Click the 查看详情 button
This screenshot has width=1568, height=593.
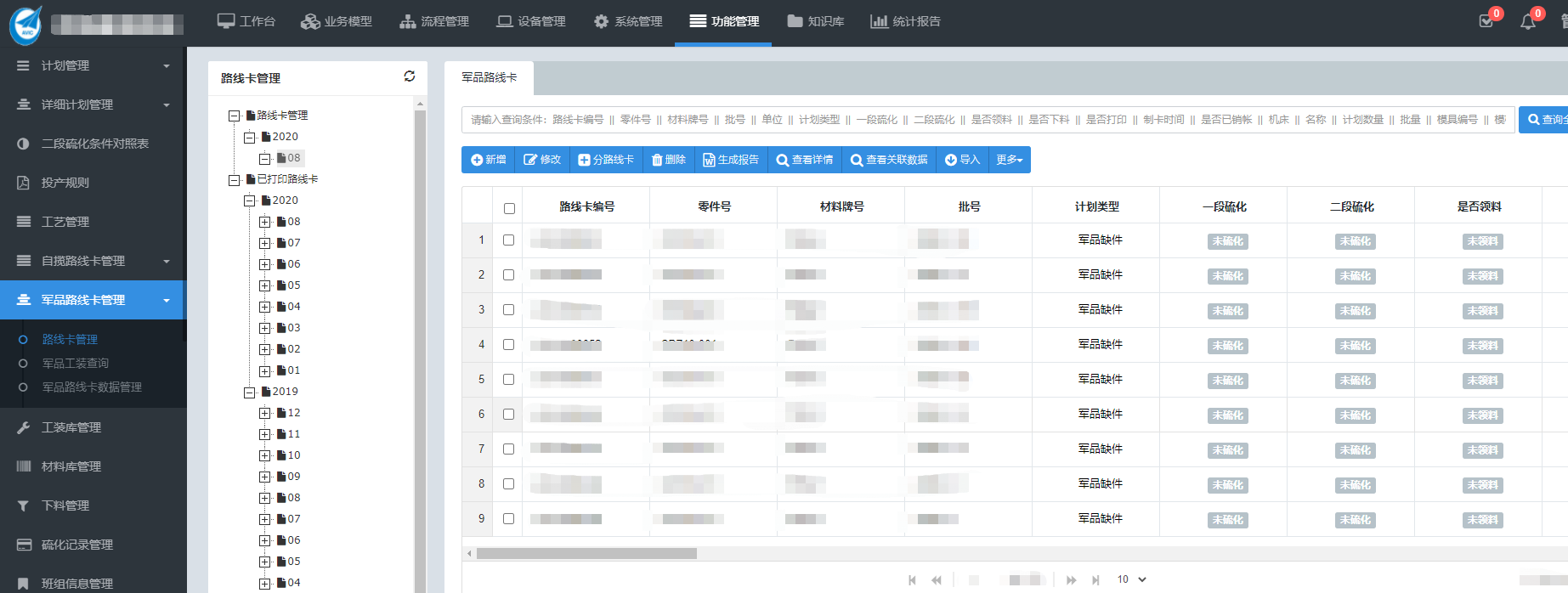[805, 160]
